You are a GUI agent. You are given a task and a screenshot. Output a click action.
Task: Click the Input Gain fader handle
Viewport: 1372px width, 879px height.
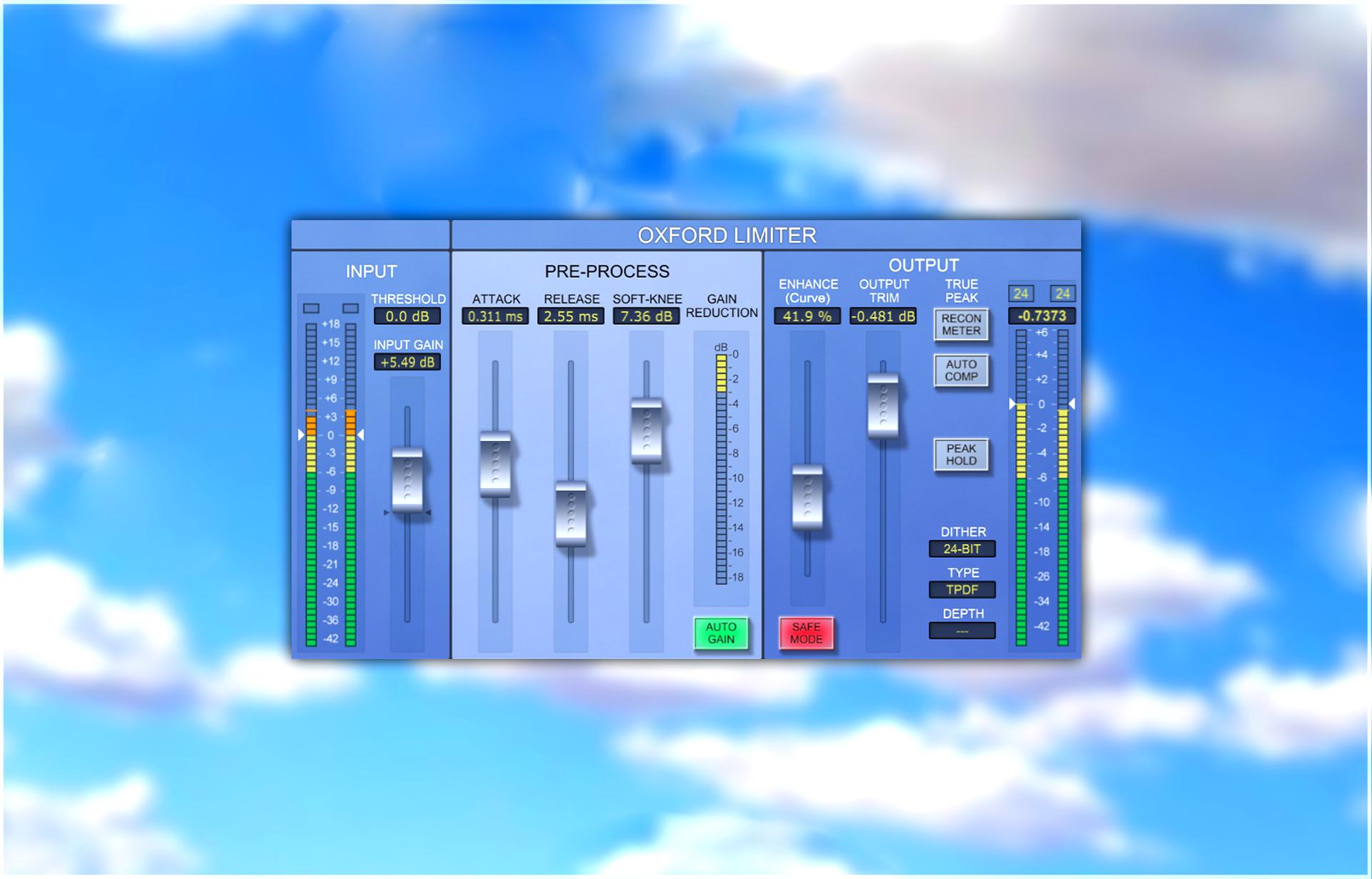click(x=407, y=480)
